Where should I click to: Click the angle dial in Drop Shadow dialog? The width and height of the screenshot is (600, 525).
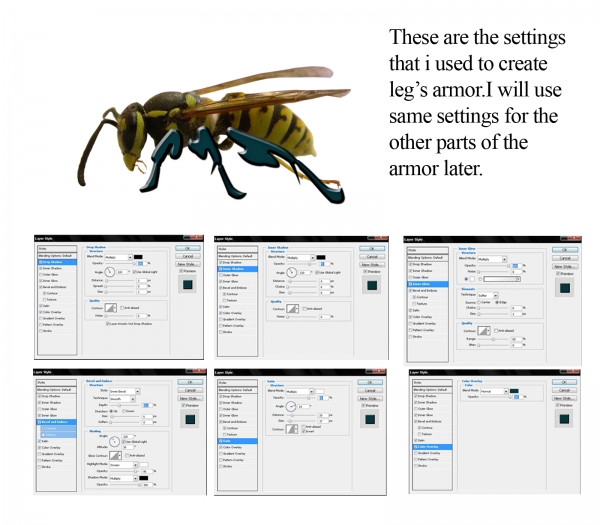110,272
